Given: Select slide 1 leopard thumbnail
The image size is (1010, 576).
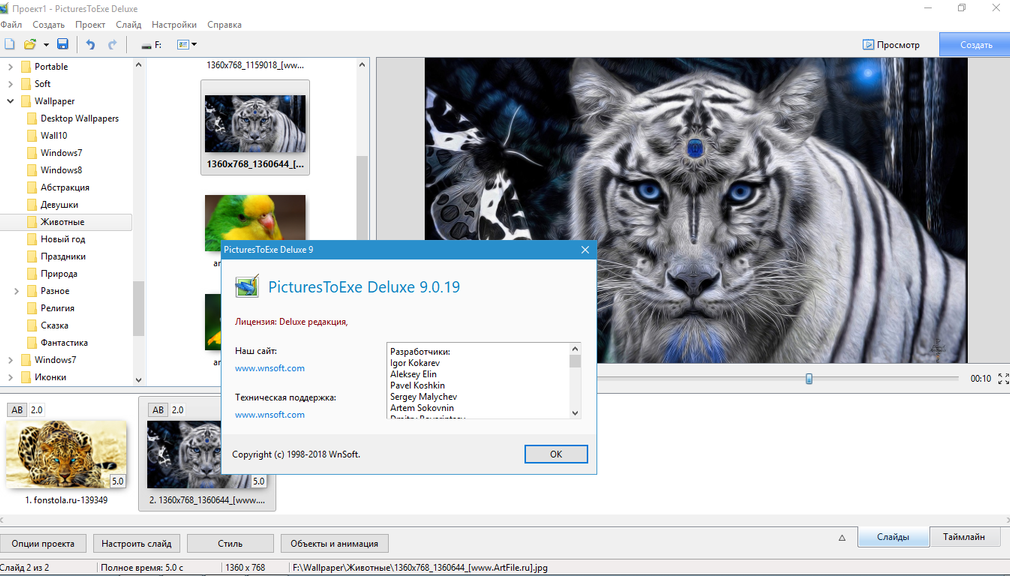Looking at the screenshot, I should point(66,454).
